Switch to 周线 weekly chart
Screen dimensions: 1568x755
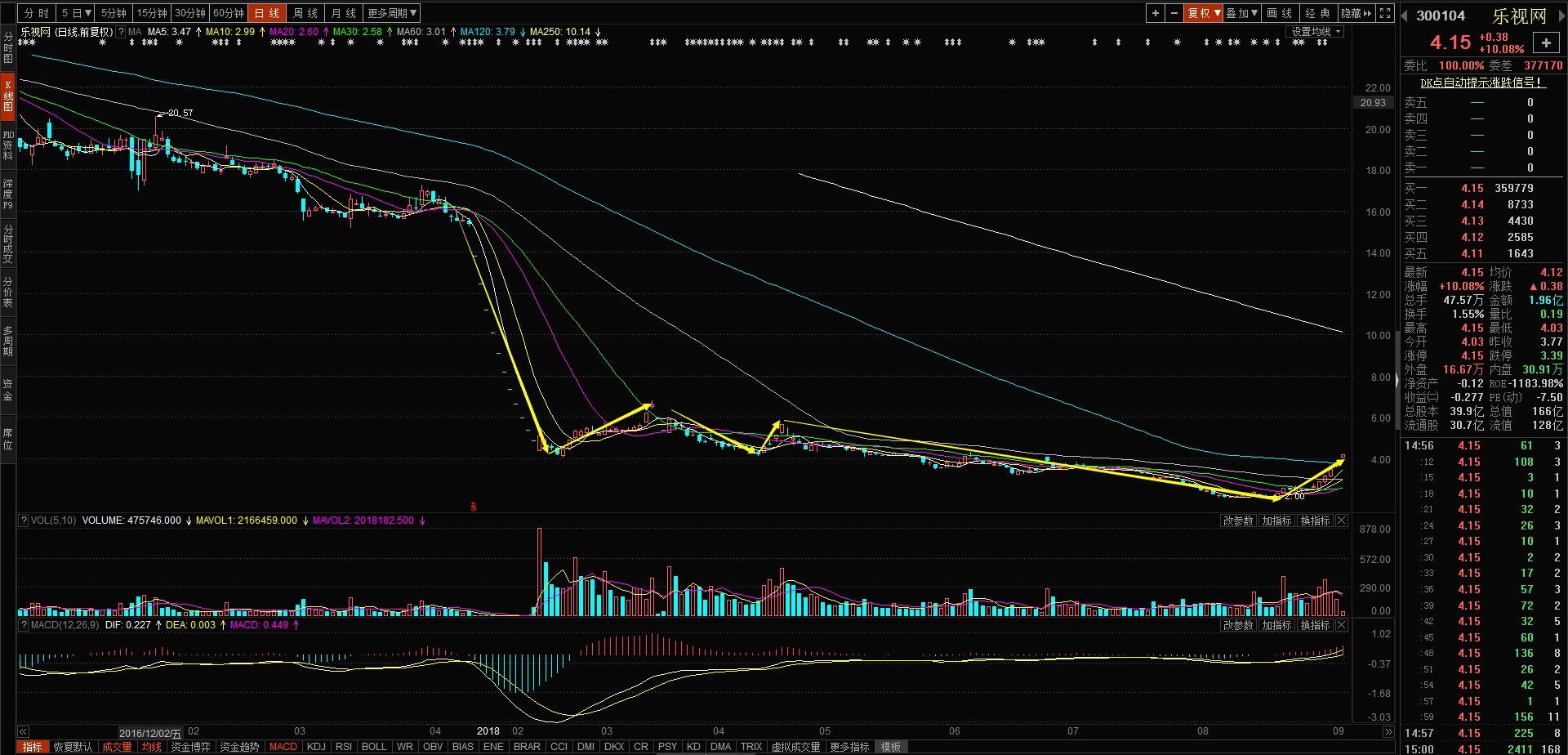pyautogui.click(x=305, y=13)
